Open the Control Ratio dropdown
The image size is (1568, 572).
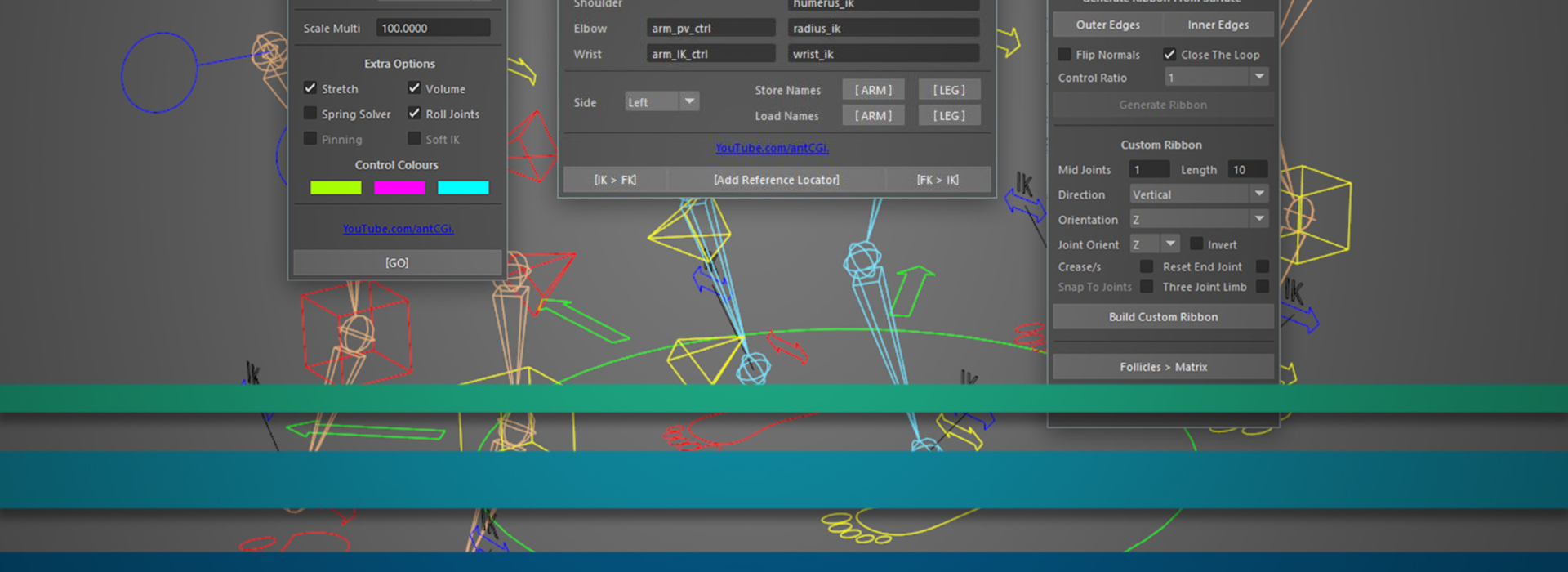tap(1217, 78)
